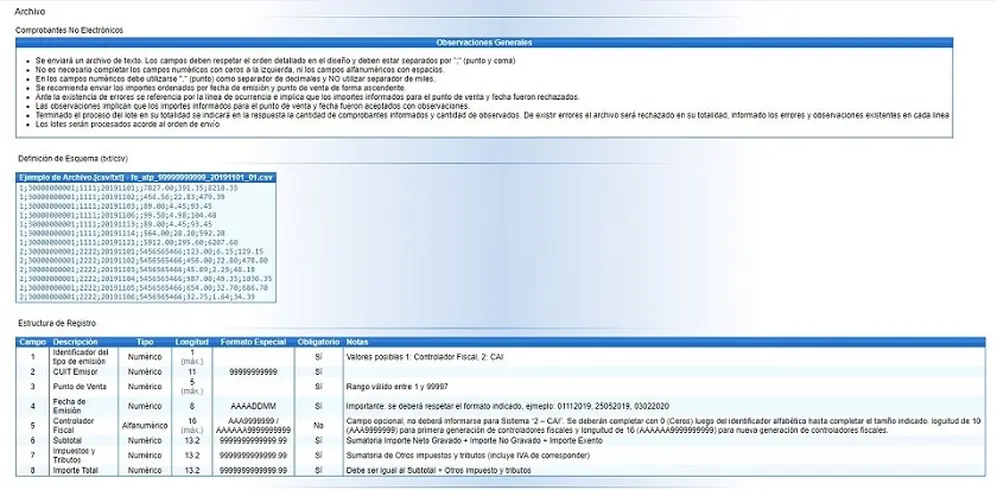Select the Comprobantes No Electrónicos heading
This screenshot has height=490, width=997.
tap(69, 30)
